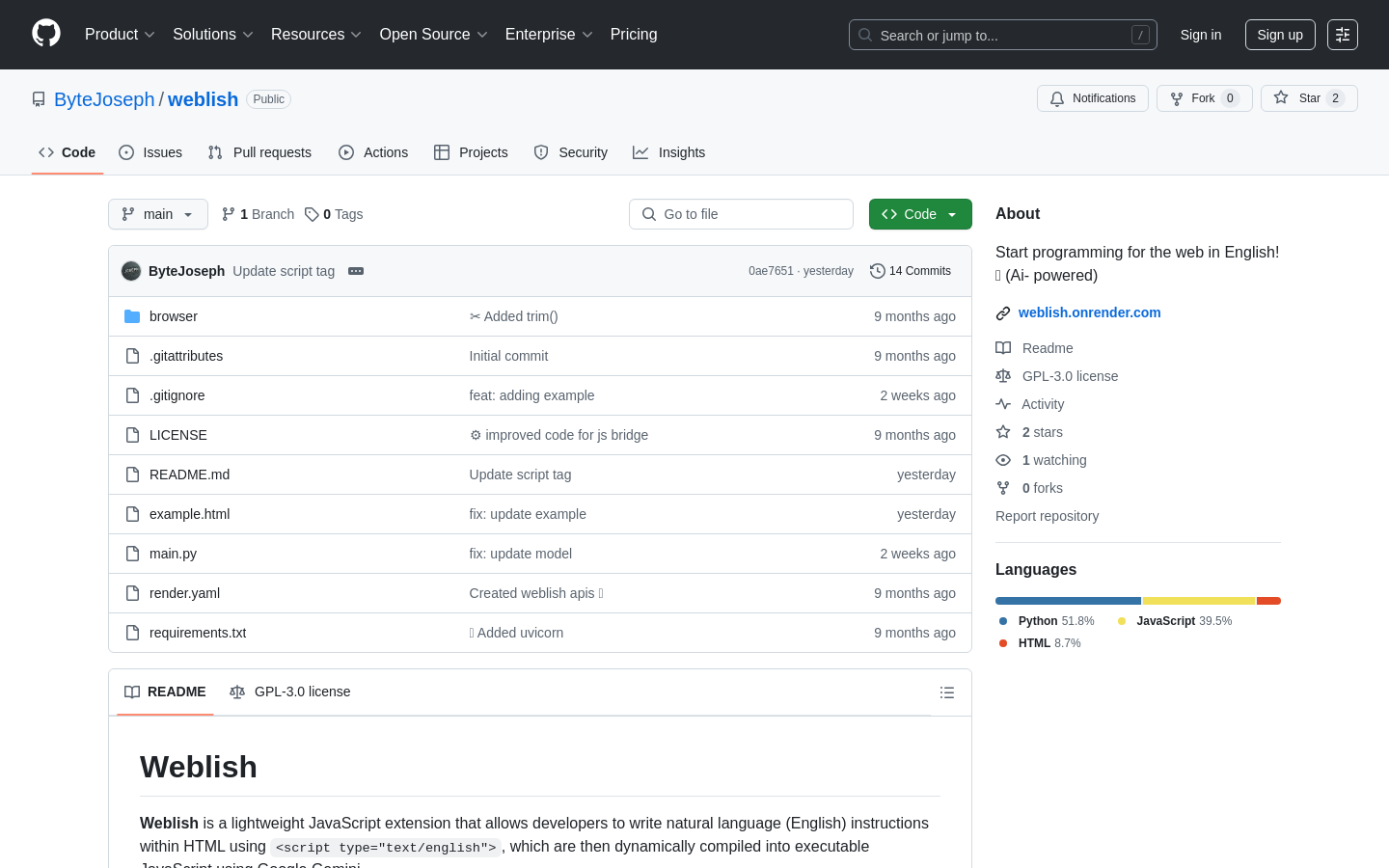Open the .gitignore file

click(177, 395)
